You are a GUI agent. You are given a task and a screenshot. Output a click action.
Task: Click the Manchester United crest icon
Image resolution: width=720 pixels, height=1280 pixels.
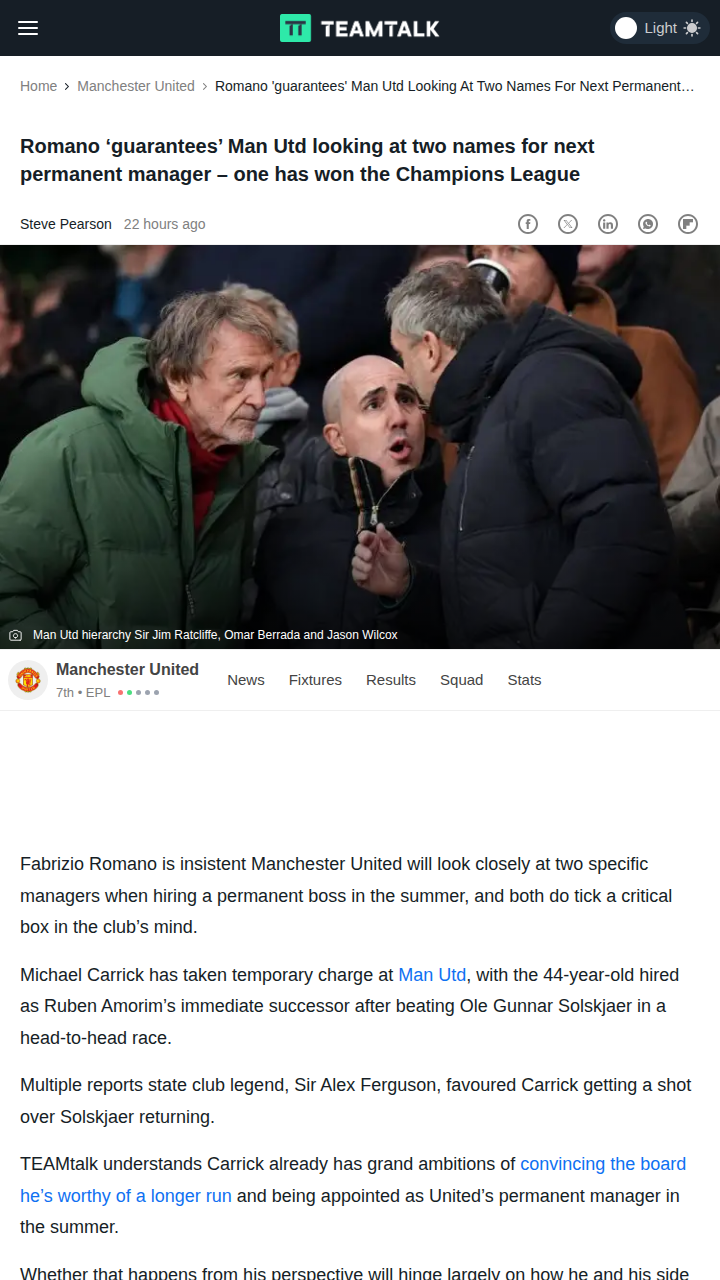pos(28,680)
